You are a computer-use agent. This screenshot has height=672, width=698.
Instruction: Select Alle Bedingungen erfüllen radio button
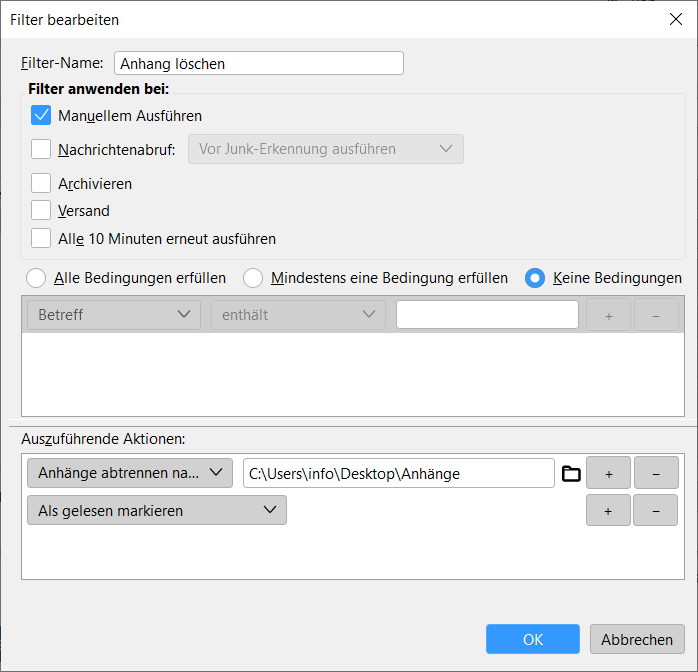tap(36, 278)
